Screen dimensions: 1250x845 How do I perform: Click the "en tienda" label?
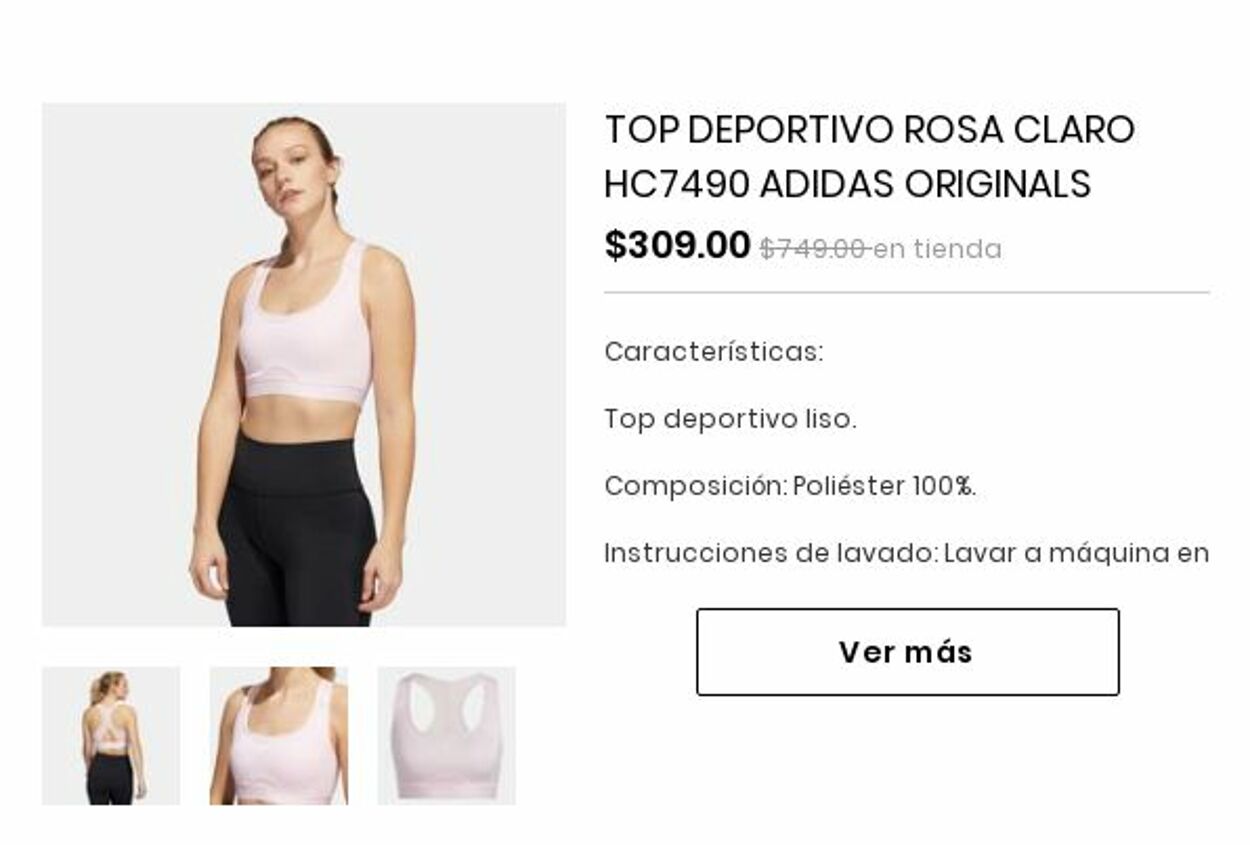[x=938, y=249]
